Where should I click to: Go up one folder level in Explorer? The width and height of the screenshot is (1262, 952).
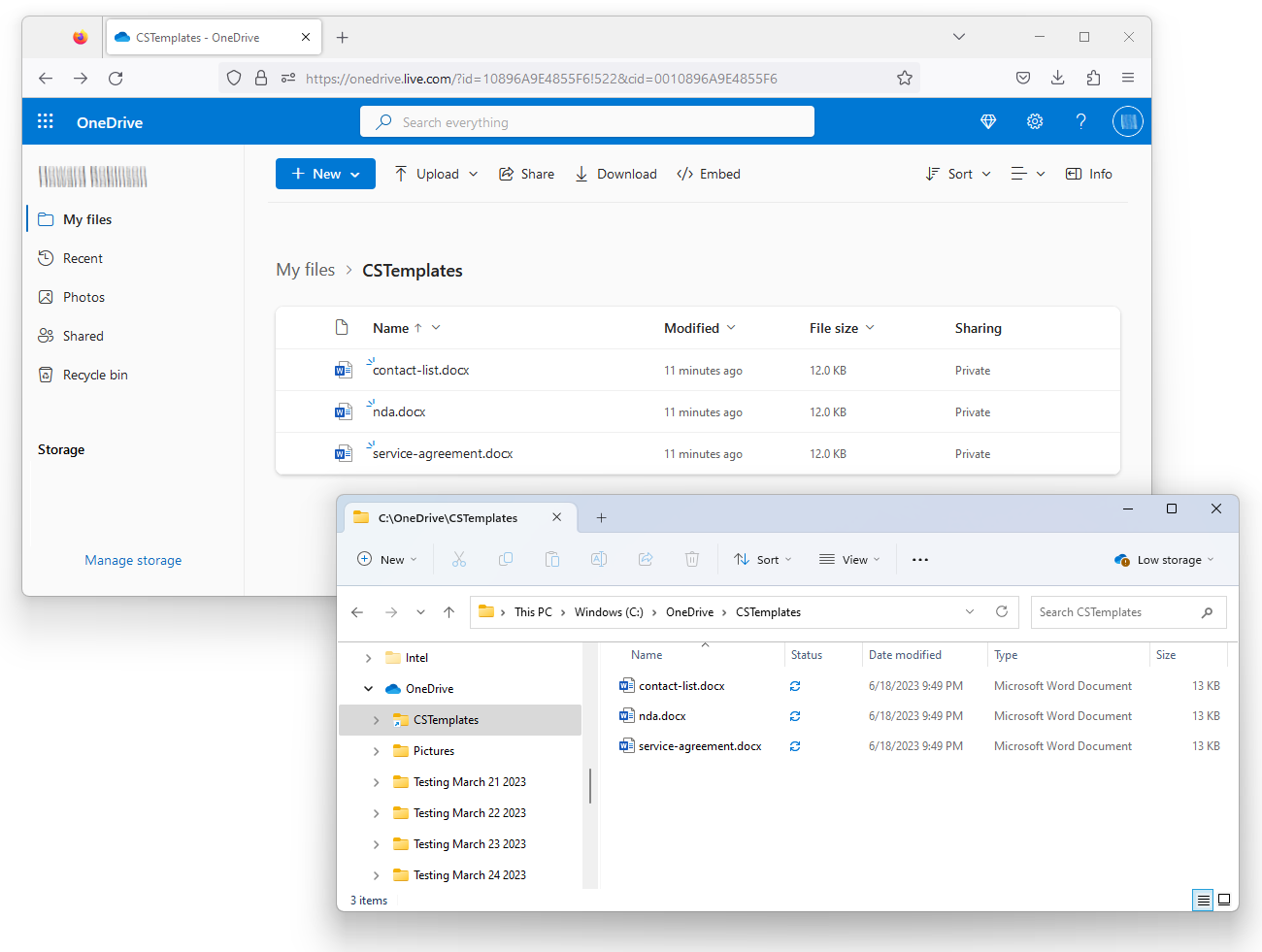448,612
